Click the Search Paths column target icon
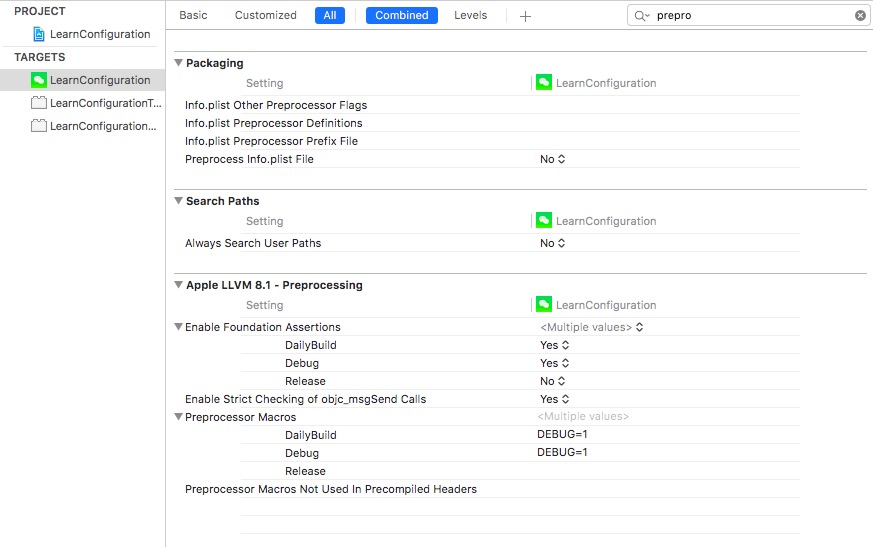The height and width of the screenshot is (547, 873). 544,221
